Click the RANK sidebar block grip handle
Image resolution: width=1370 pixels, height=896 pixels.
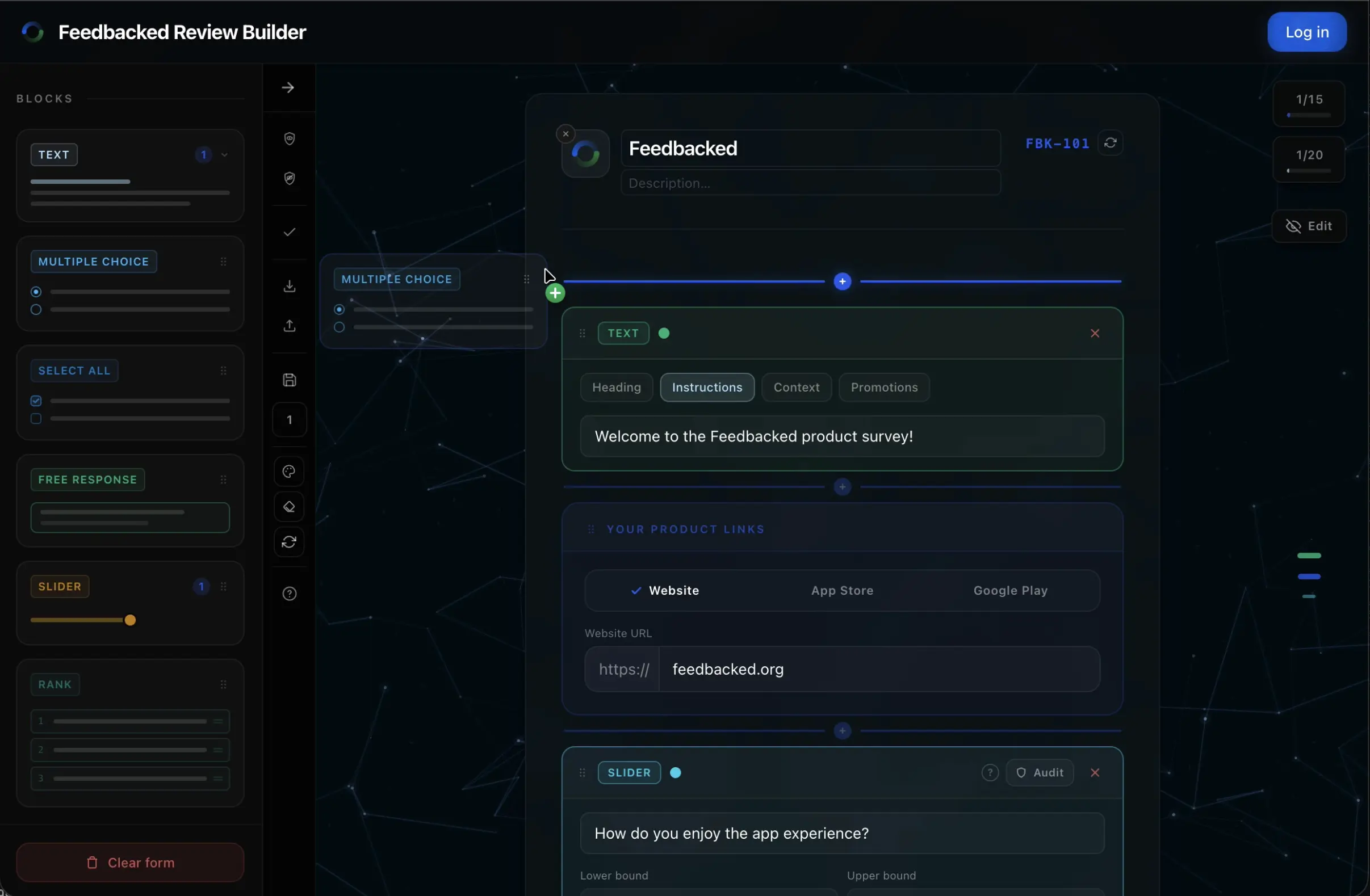[x=223, y=685]
